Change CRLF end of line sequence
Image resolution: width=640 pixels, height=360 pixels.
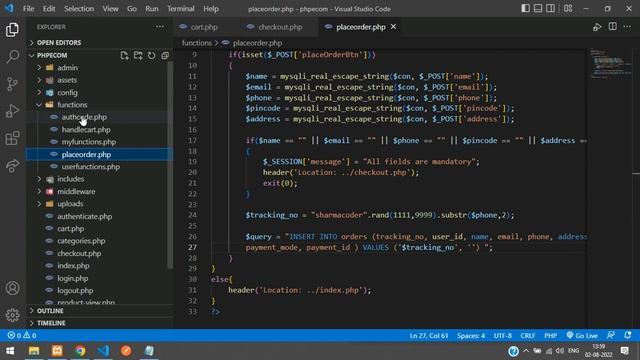(x=527, y=336)
